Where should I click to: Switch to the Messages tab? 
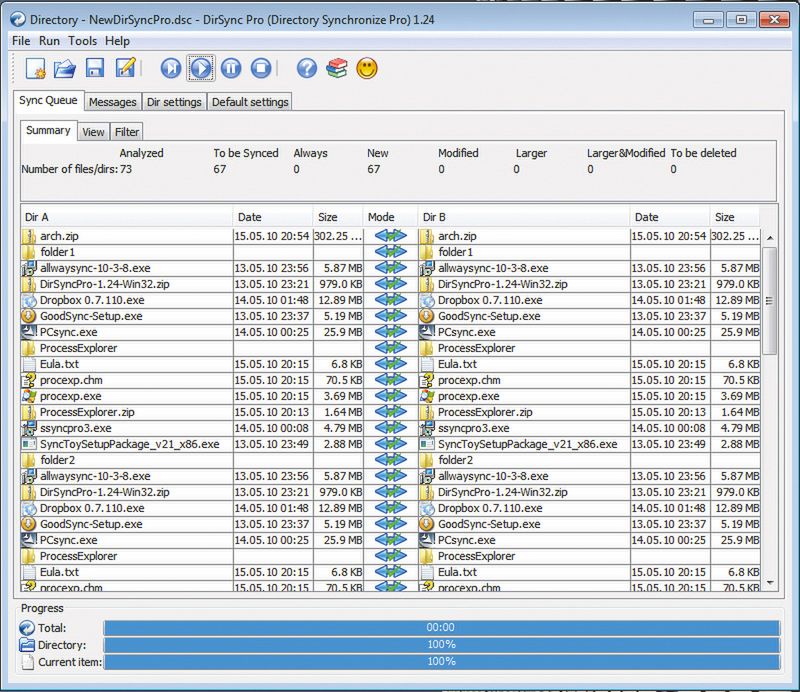point(112,102)
